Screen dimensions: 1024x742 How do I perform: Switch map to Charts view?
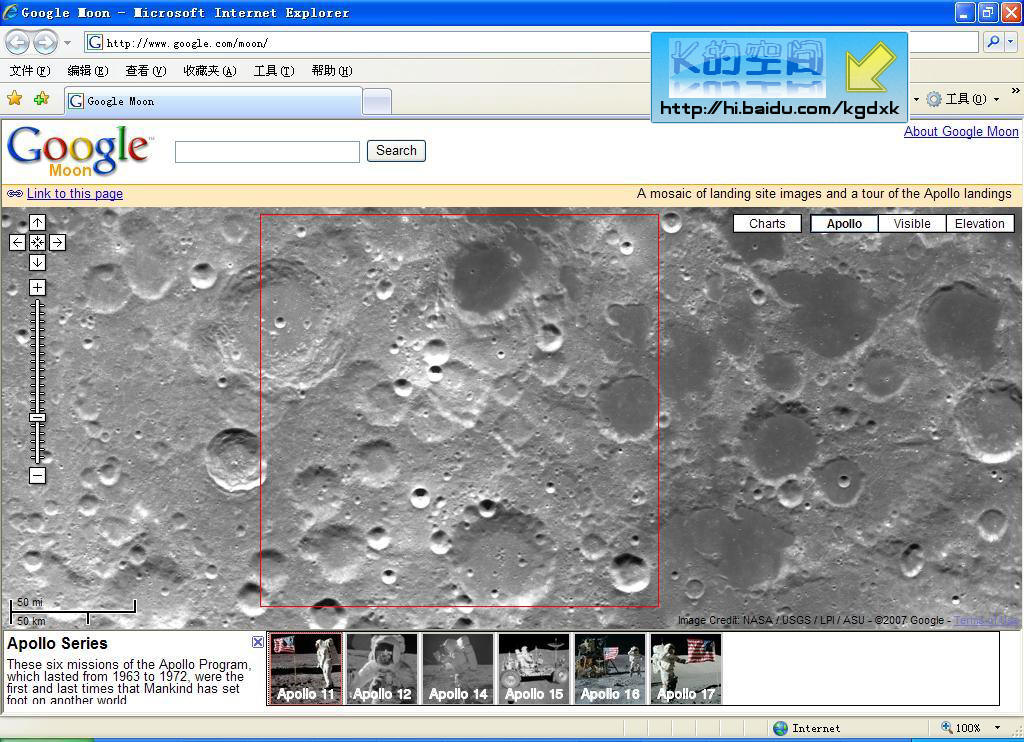[x=767, y=224]
